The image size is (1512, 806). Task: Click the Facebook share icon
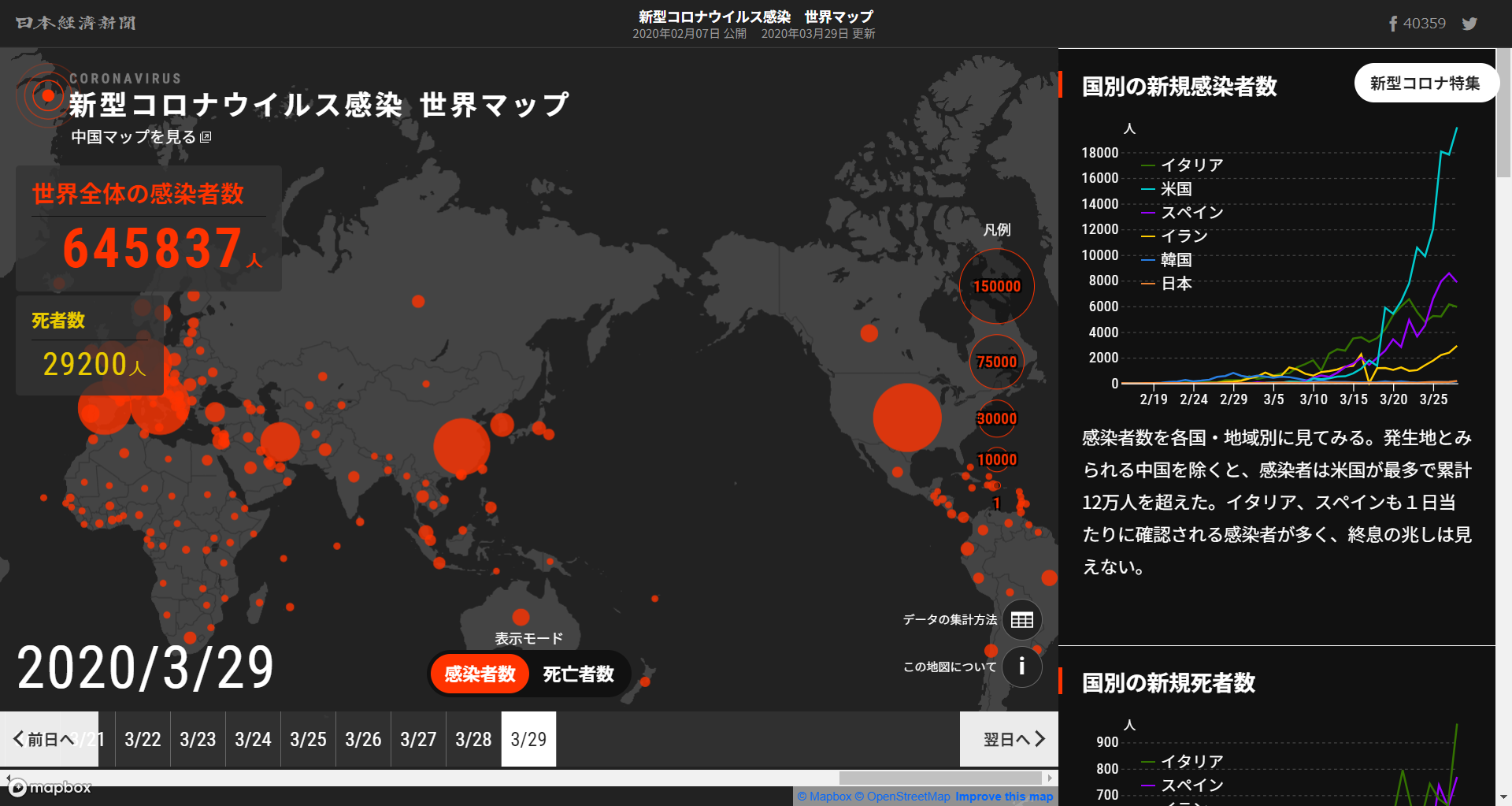tap(1393, 24)
